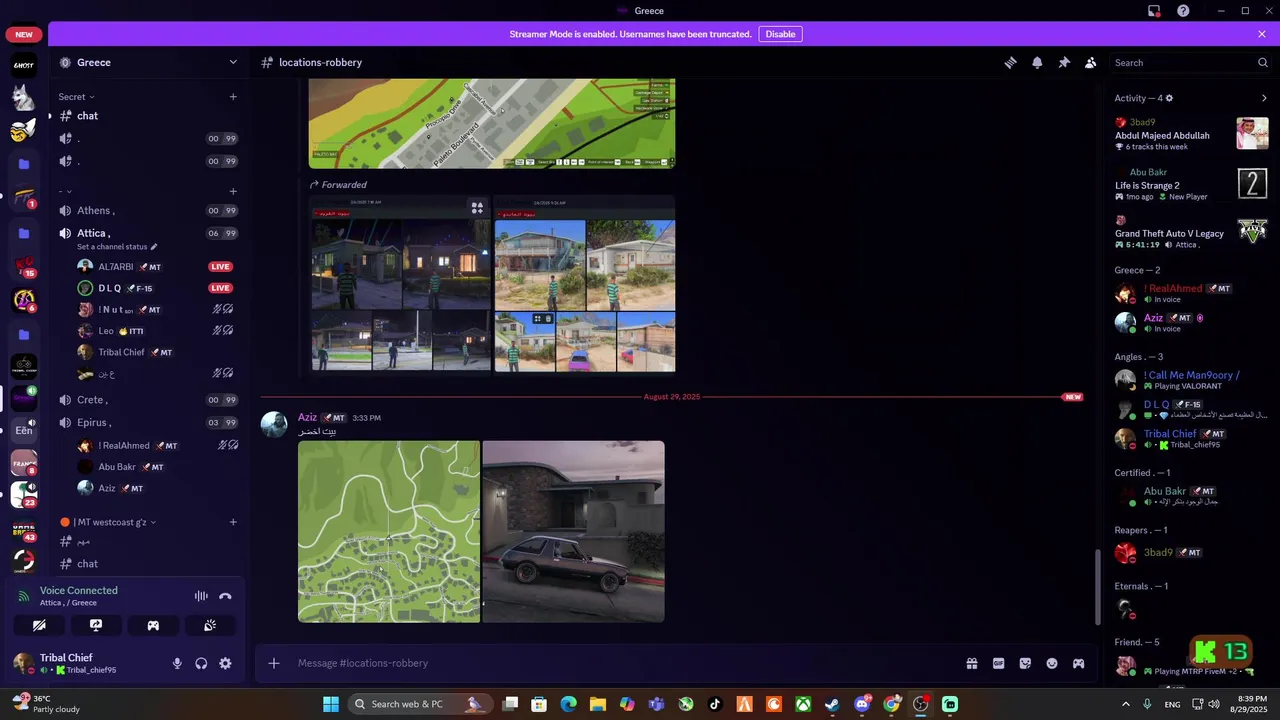
Task: Open noise suppression waveform icon
Action: (201, 596)
